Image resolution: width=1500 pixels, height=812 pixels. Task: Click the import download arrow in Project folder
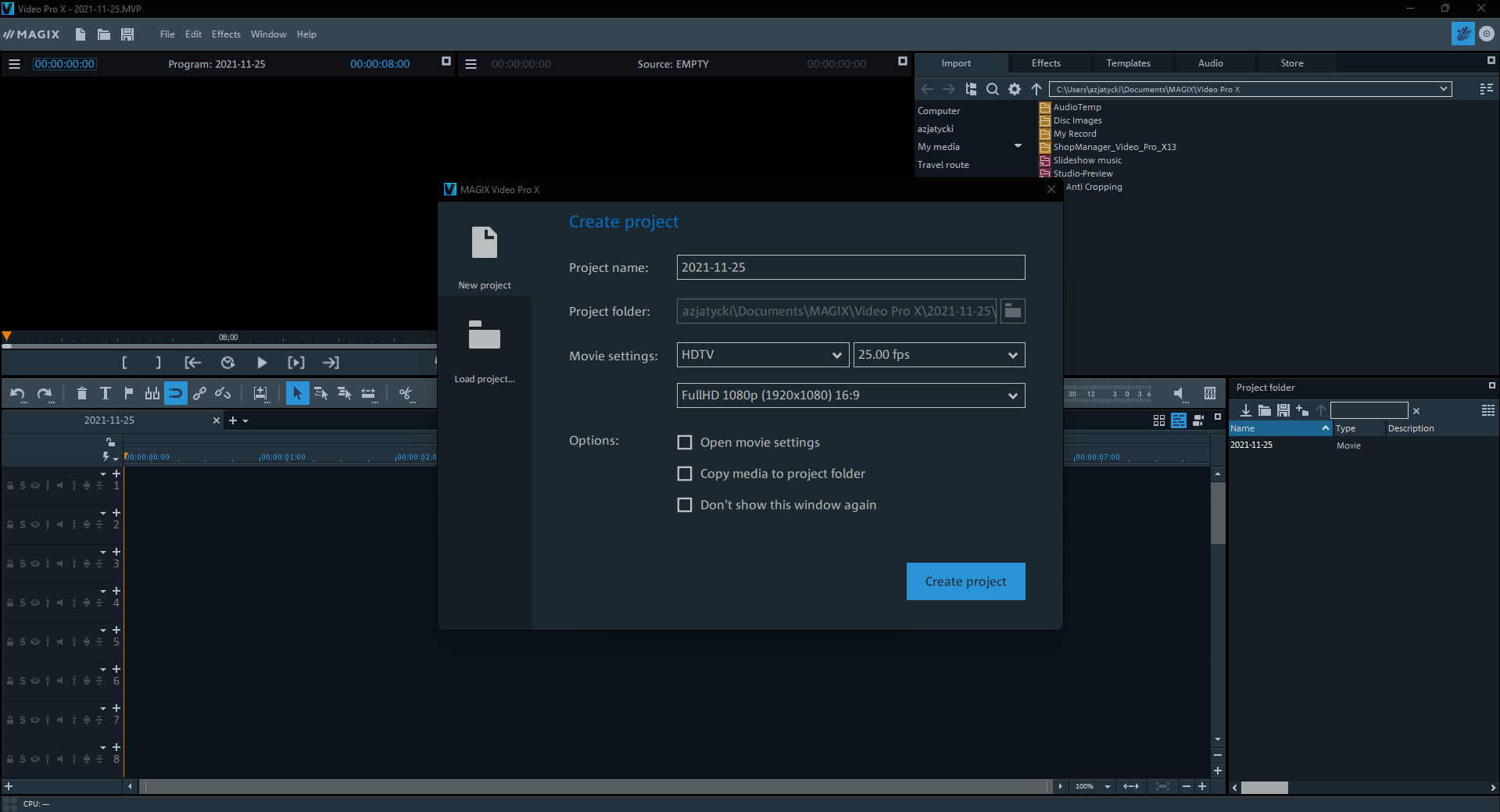coord(1246,410)
